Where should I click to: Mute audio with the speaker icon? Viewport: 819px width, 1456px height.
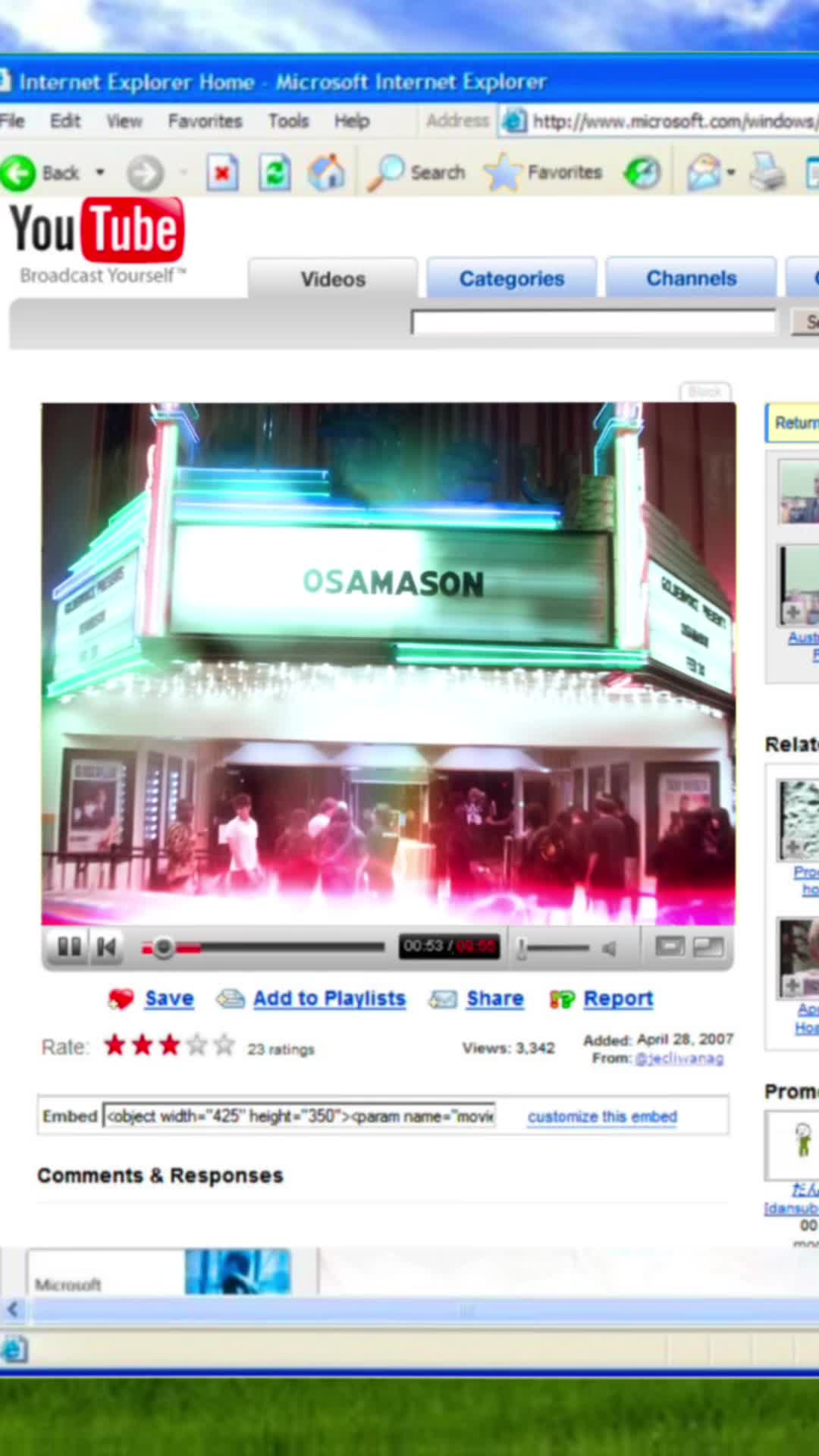[x=609, y=948]
